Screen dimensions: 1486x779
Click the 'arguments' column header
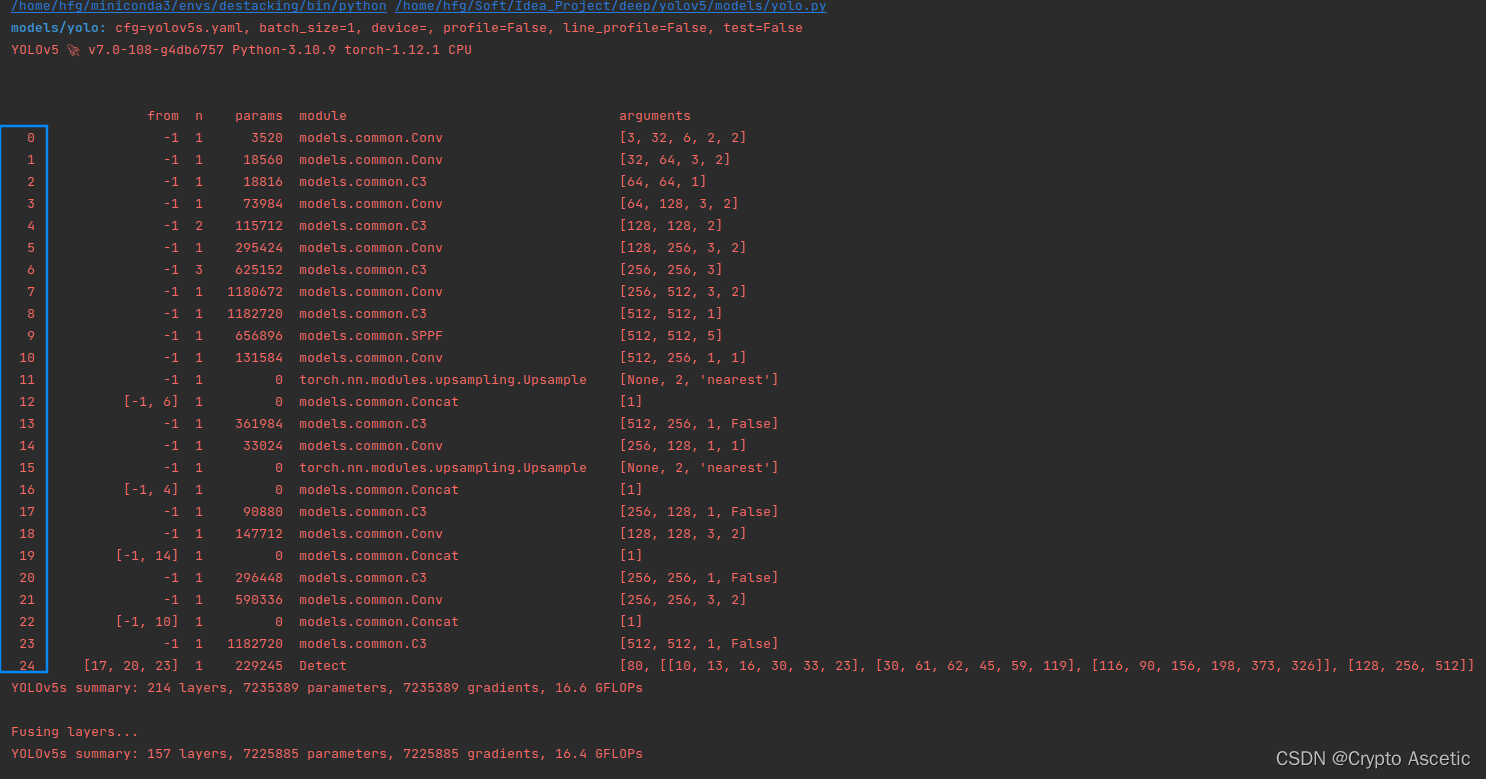pos(655,116)
